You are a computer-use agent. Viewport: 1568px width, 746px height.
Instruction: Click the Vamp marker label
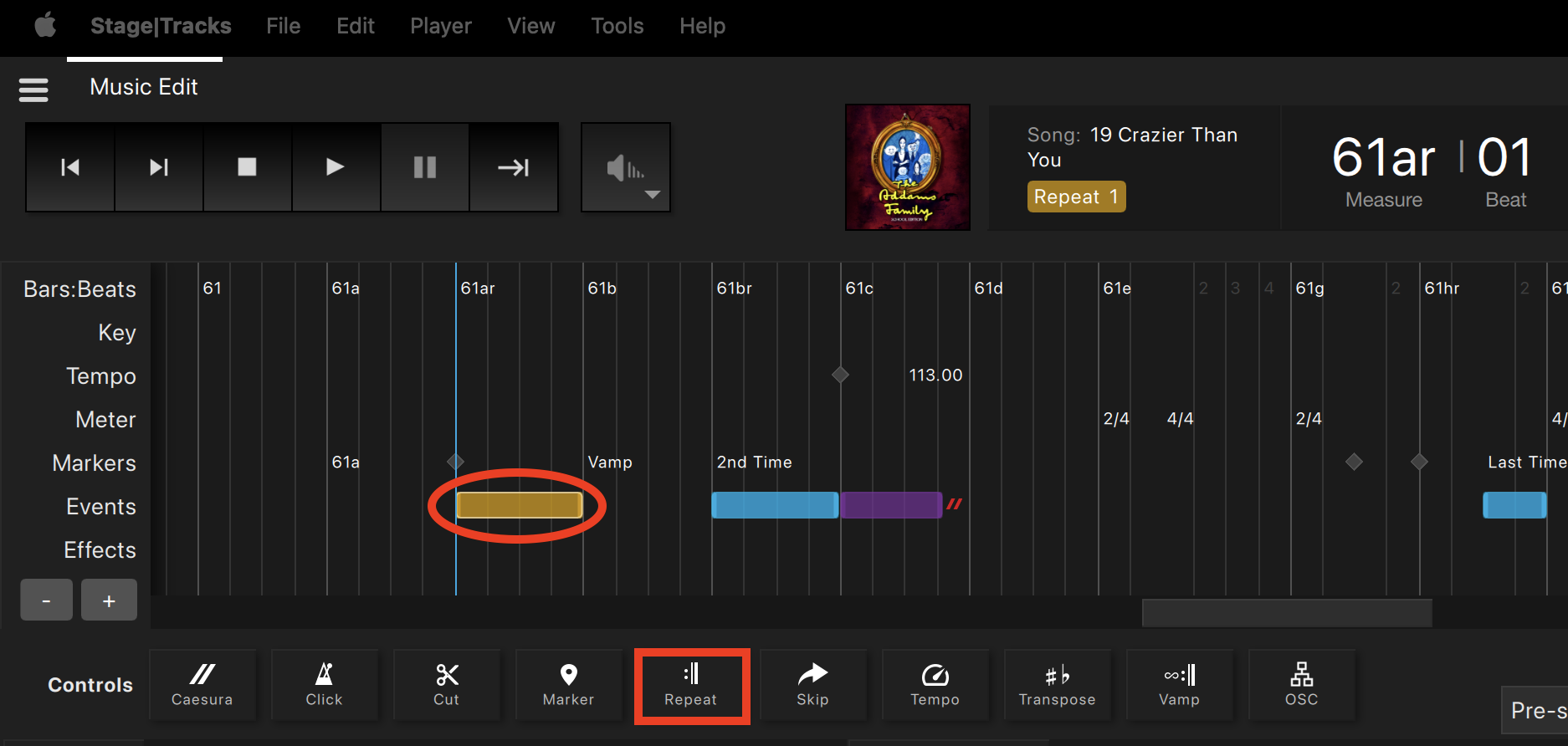[x=610, y=462]
